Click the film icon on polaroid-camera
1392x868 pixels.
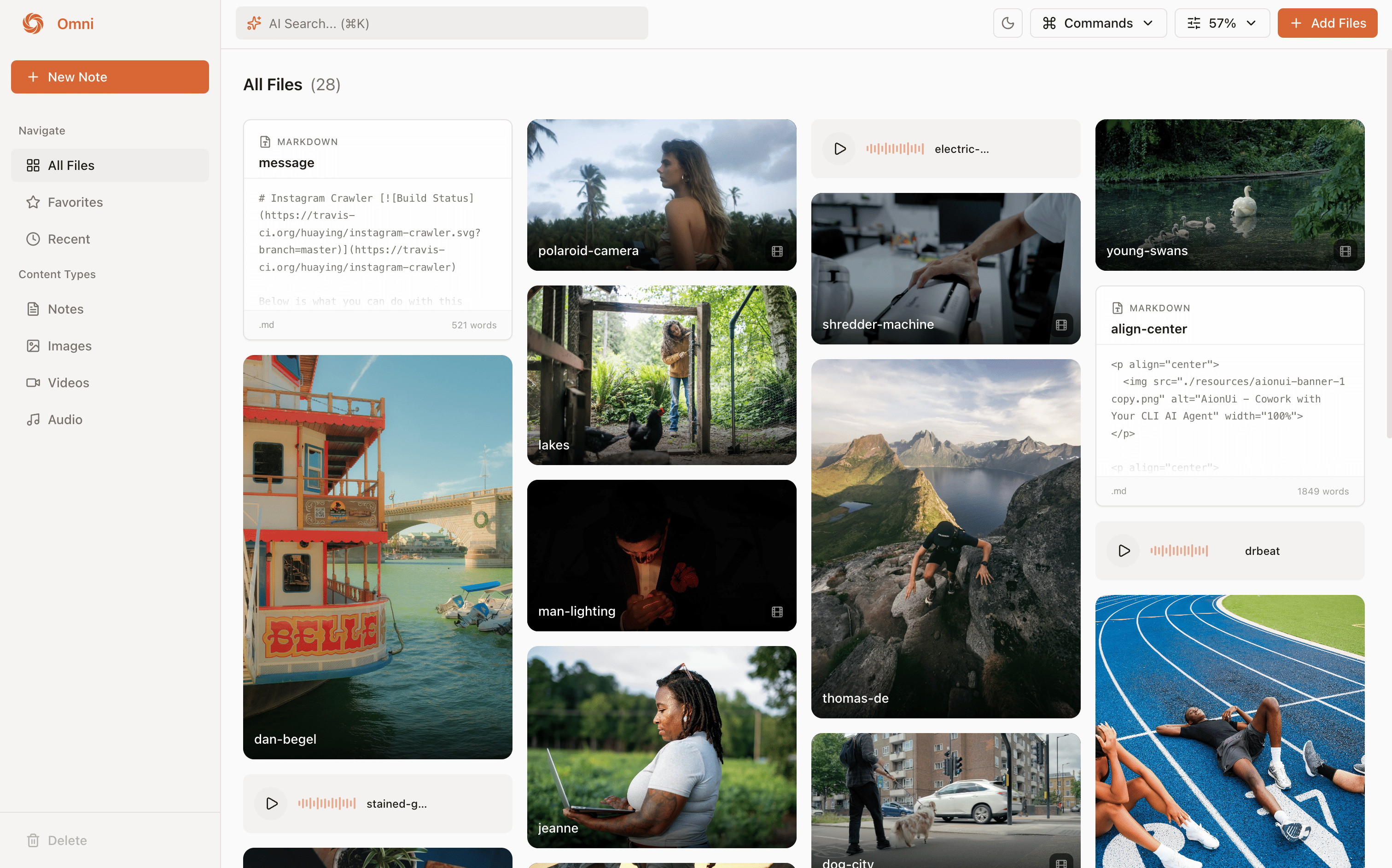pyautogui.click(x=777, y=251)
